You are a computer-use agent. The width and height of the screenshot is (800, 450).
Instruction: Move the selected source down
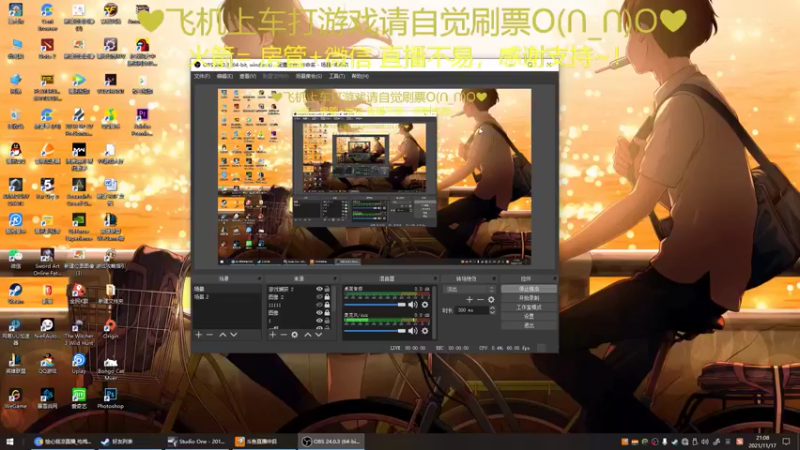(318, 335)
